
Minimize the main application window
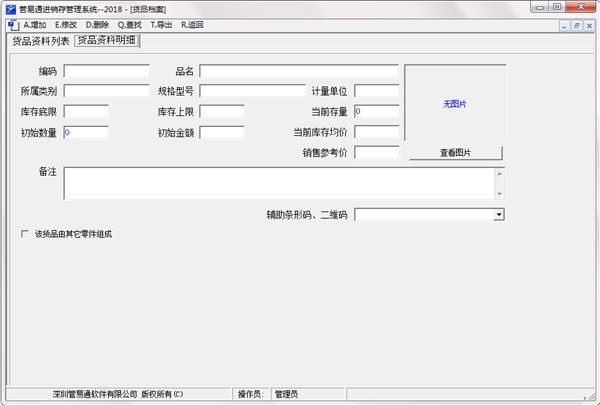point(540,7)
